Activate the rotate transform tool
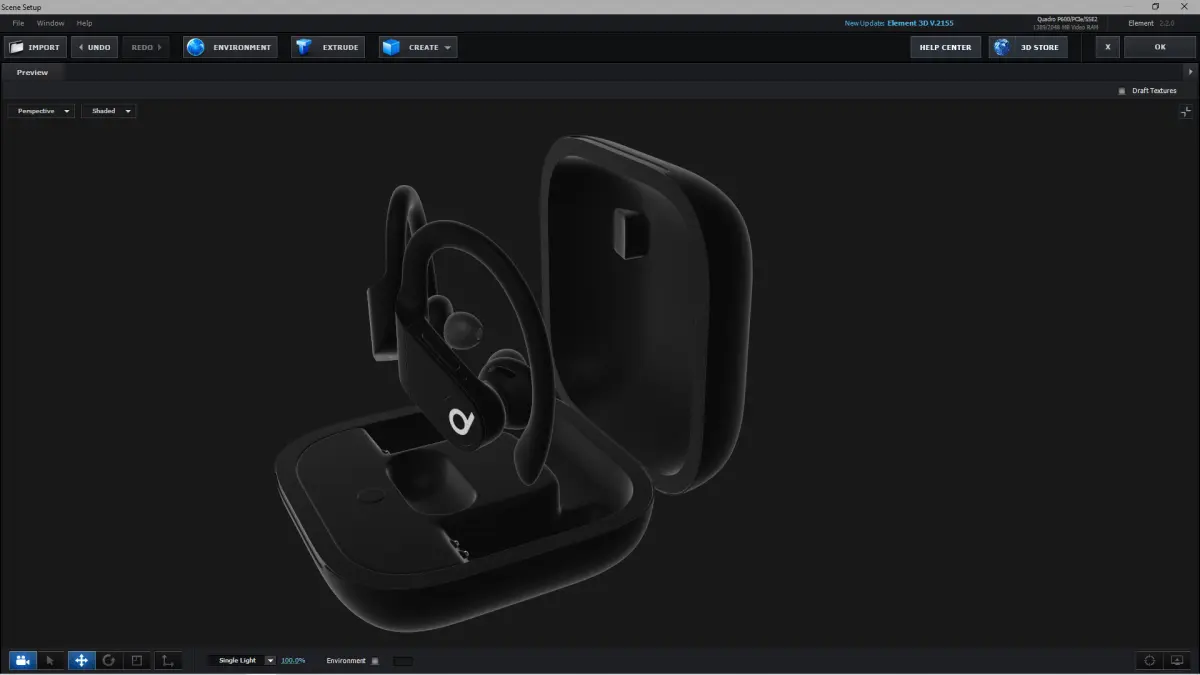Viewport: 1200px width, 675px height. [x=109, y=660]
